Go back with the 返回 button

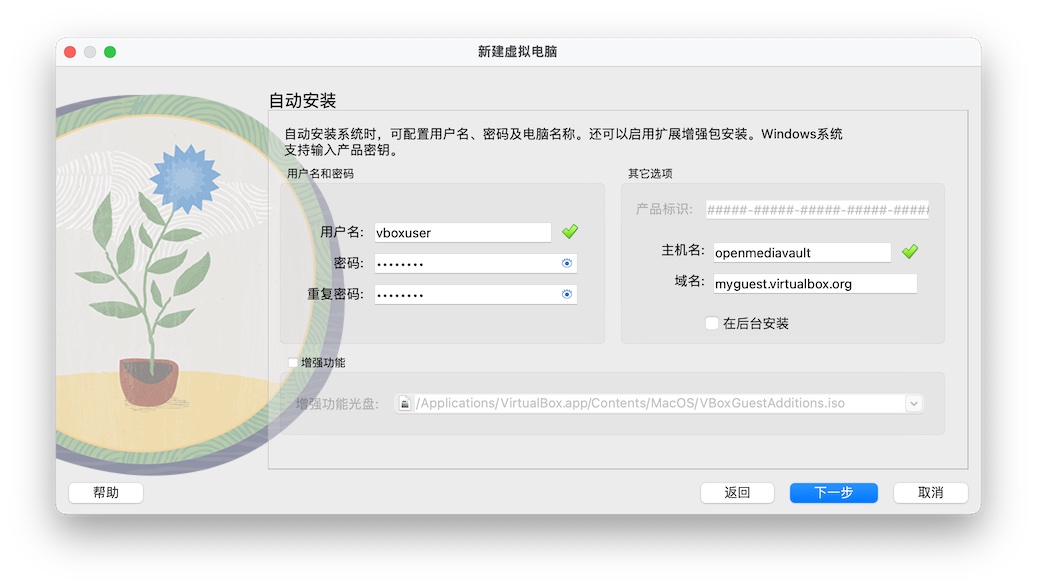pos(737,493)
